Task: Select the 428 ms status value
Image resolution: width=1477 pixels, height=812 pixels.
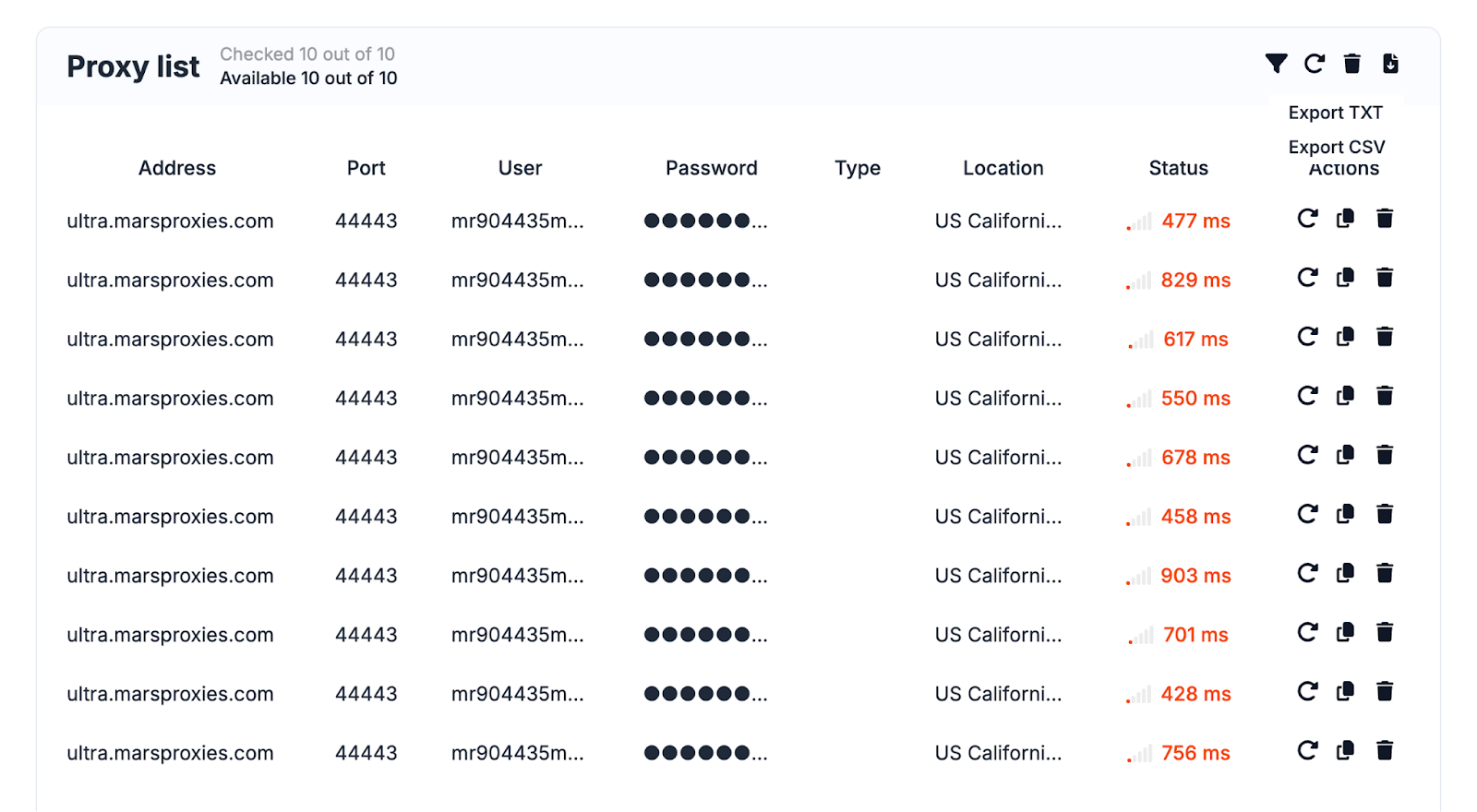Action: [x=1196, y=694]
